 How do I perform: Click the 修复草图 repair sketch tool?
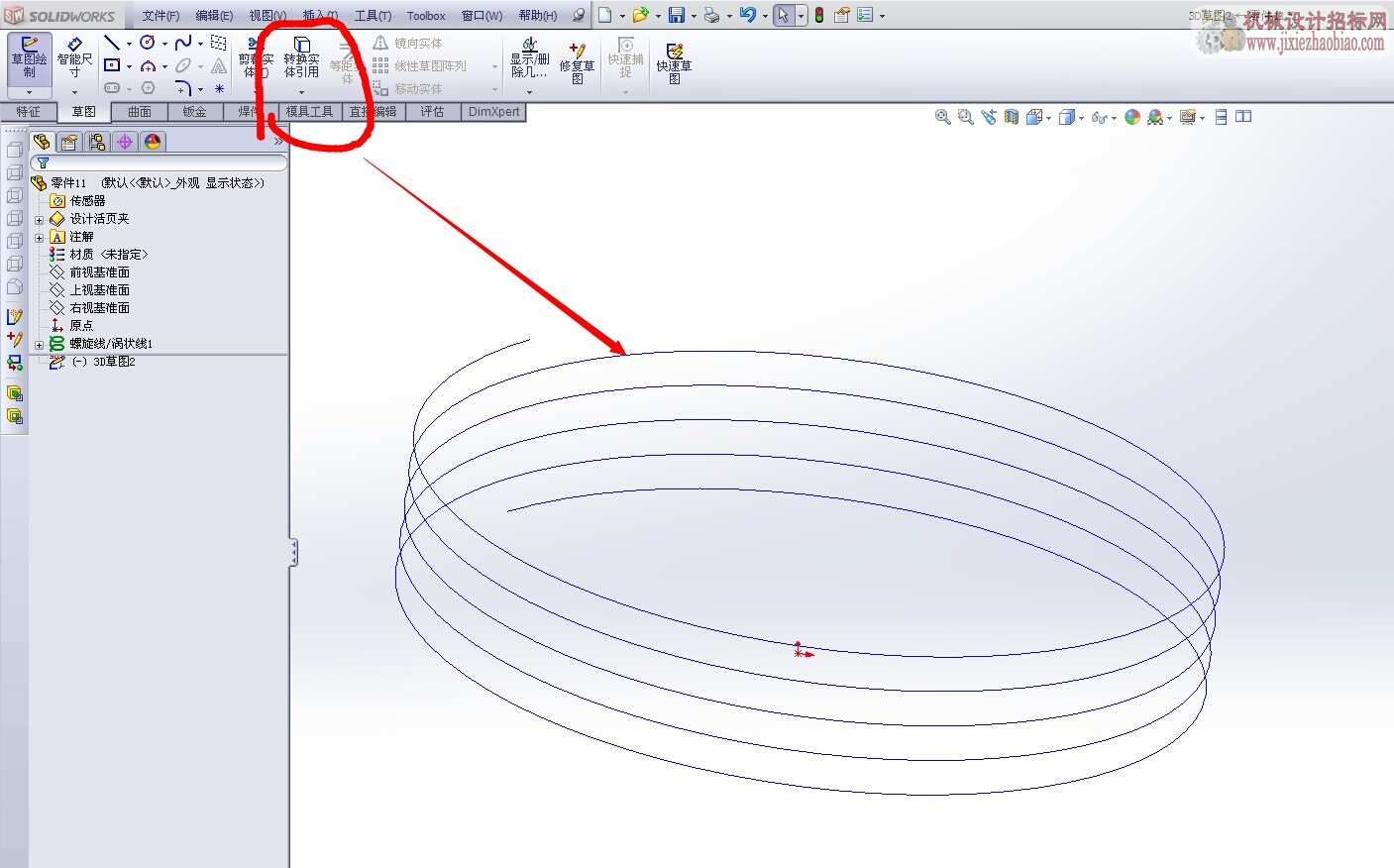577,61
